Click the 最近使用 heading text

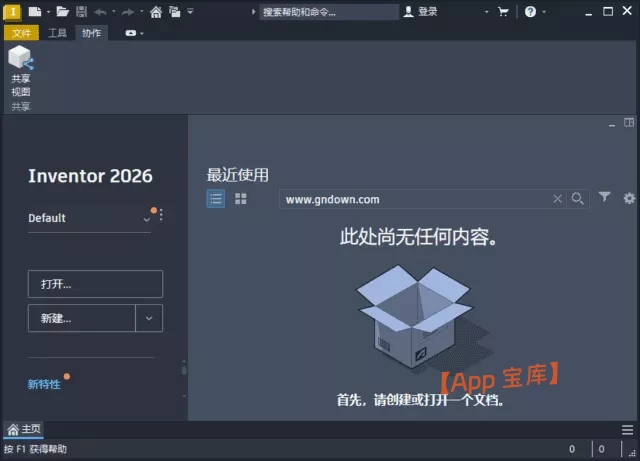pos(238,175)
